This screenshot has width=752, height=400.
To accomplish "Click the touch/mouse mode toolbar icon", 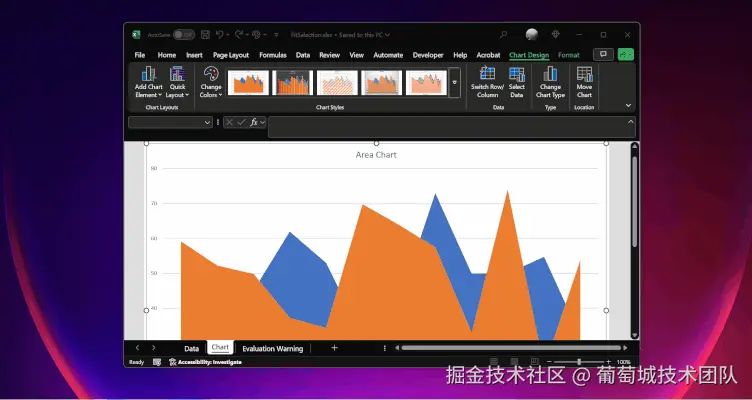I will coord(256,35).
